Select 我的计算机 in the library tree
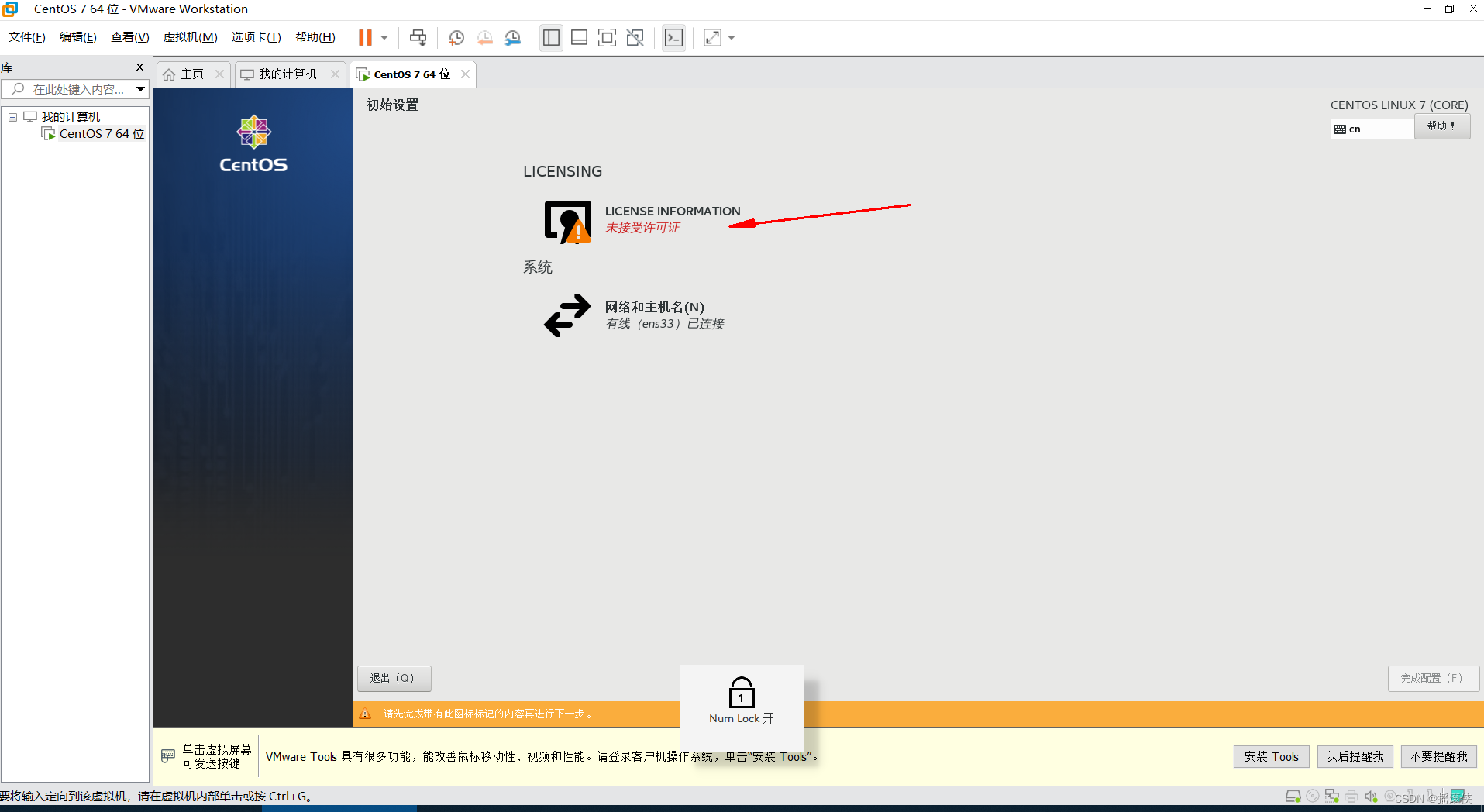The width and height of the screenshot is (1484, 812). point(71,117)
